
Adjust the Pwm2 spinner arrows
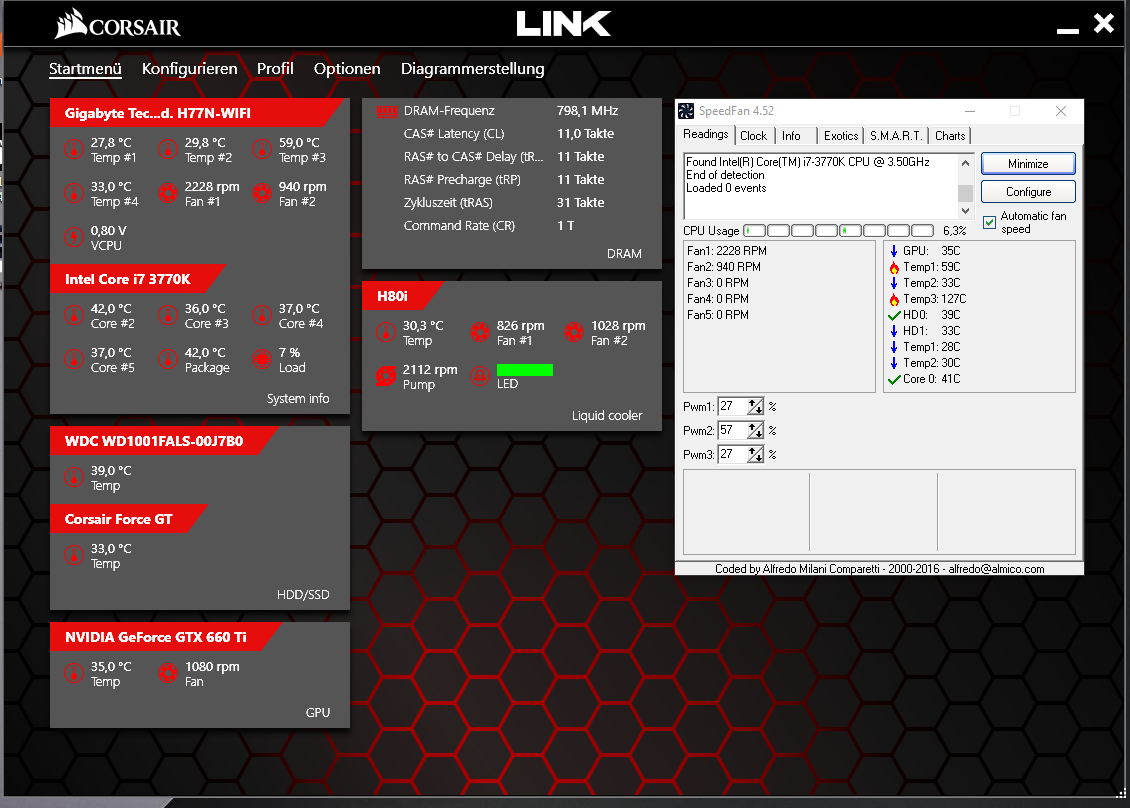[755, 430]
